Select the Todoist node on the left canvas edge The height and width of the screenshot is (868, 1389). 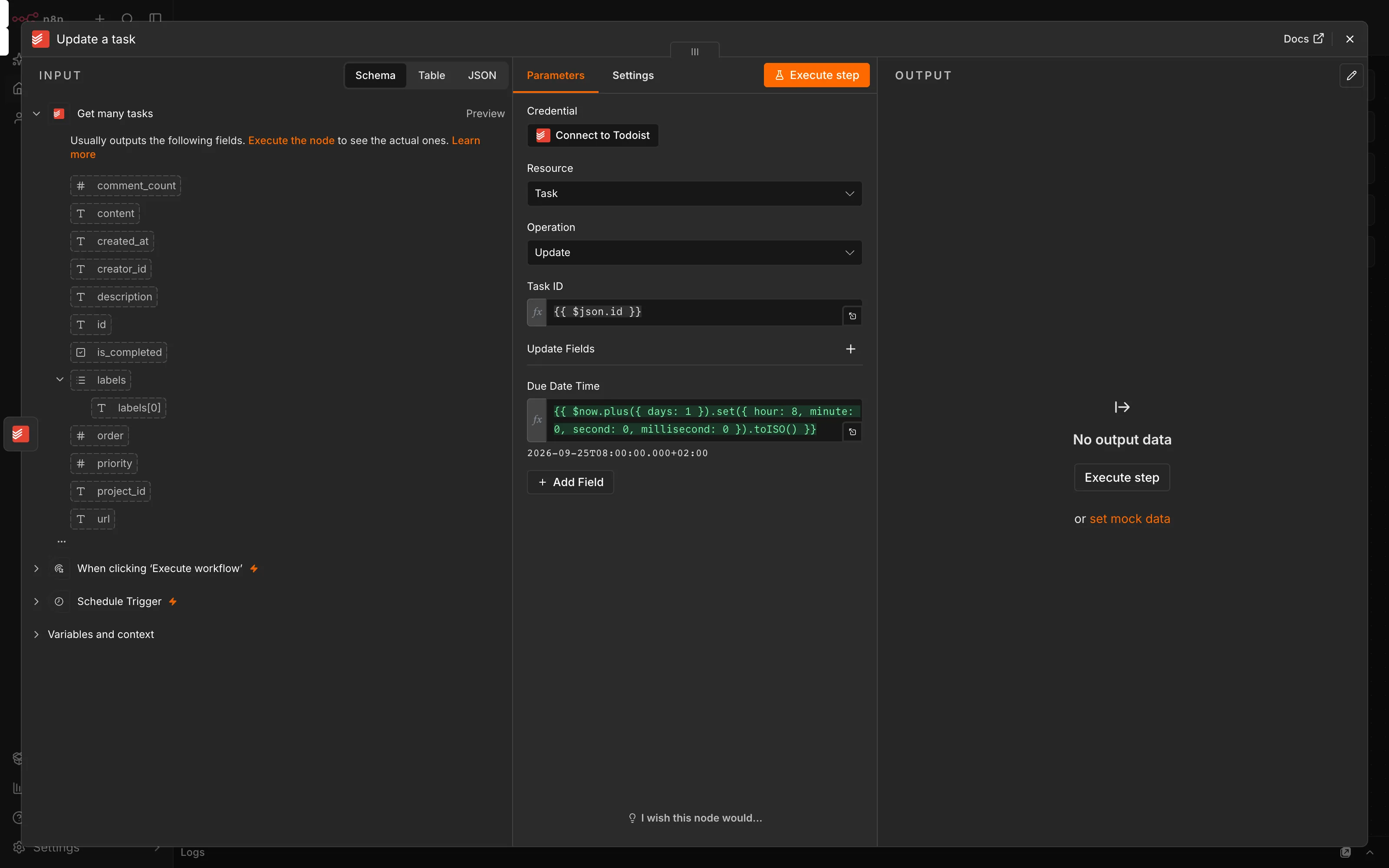click(x=21, y=434)
